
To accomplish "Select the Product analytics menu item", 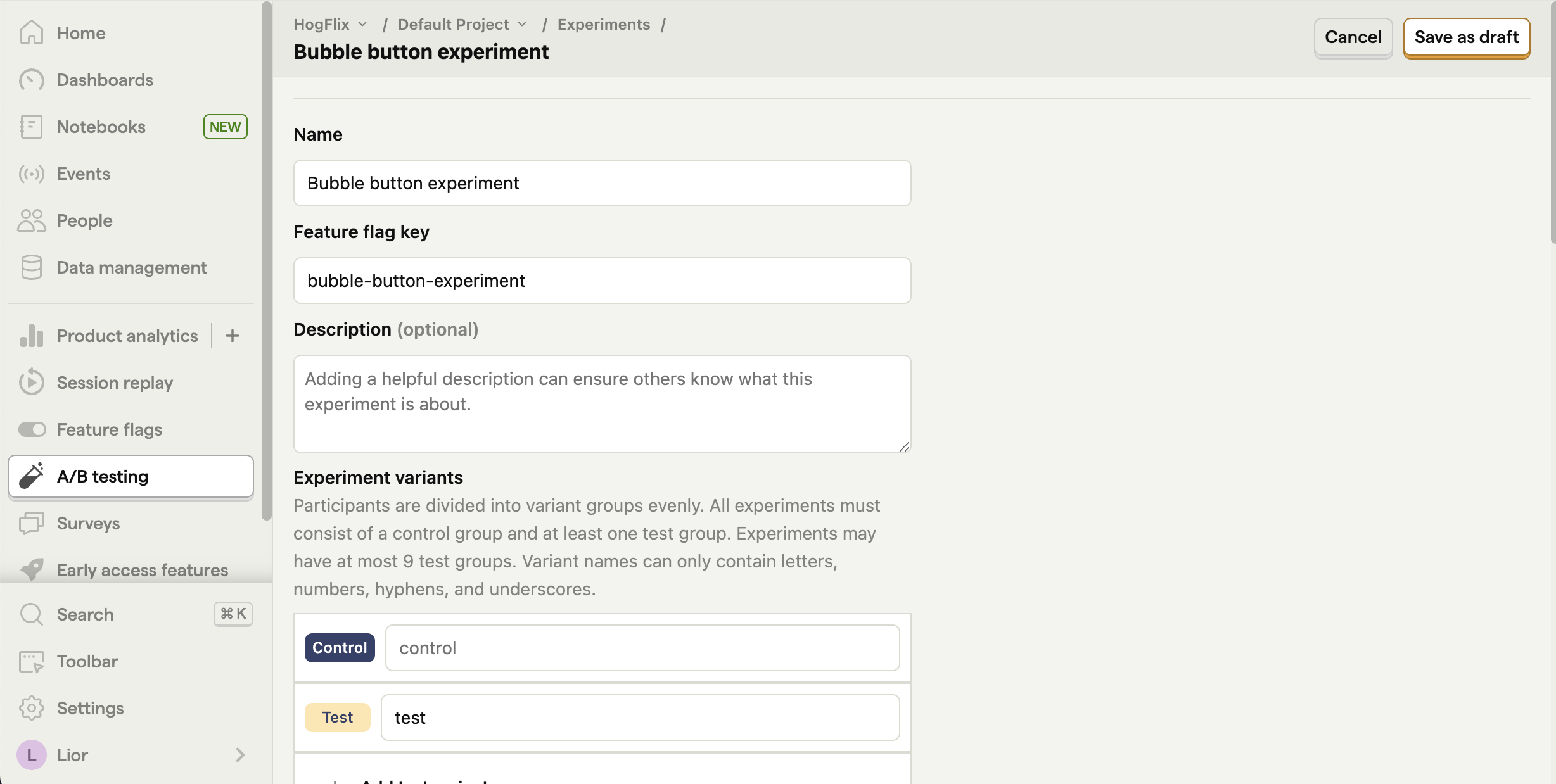I will pyautogui.click(x=127, y=335).
